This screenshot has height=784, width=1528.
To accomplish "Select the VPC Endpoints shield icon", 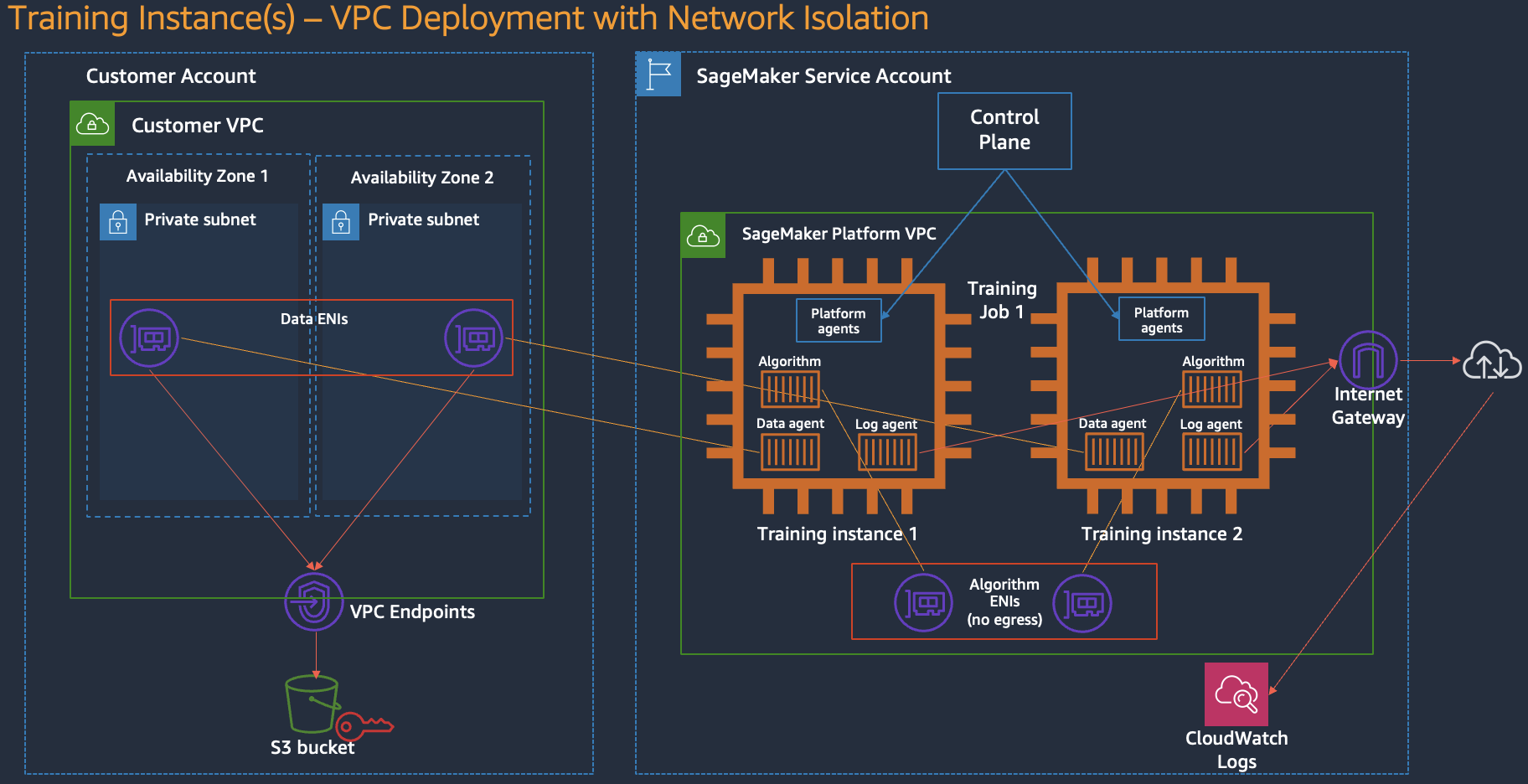I will (314, 601).
